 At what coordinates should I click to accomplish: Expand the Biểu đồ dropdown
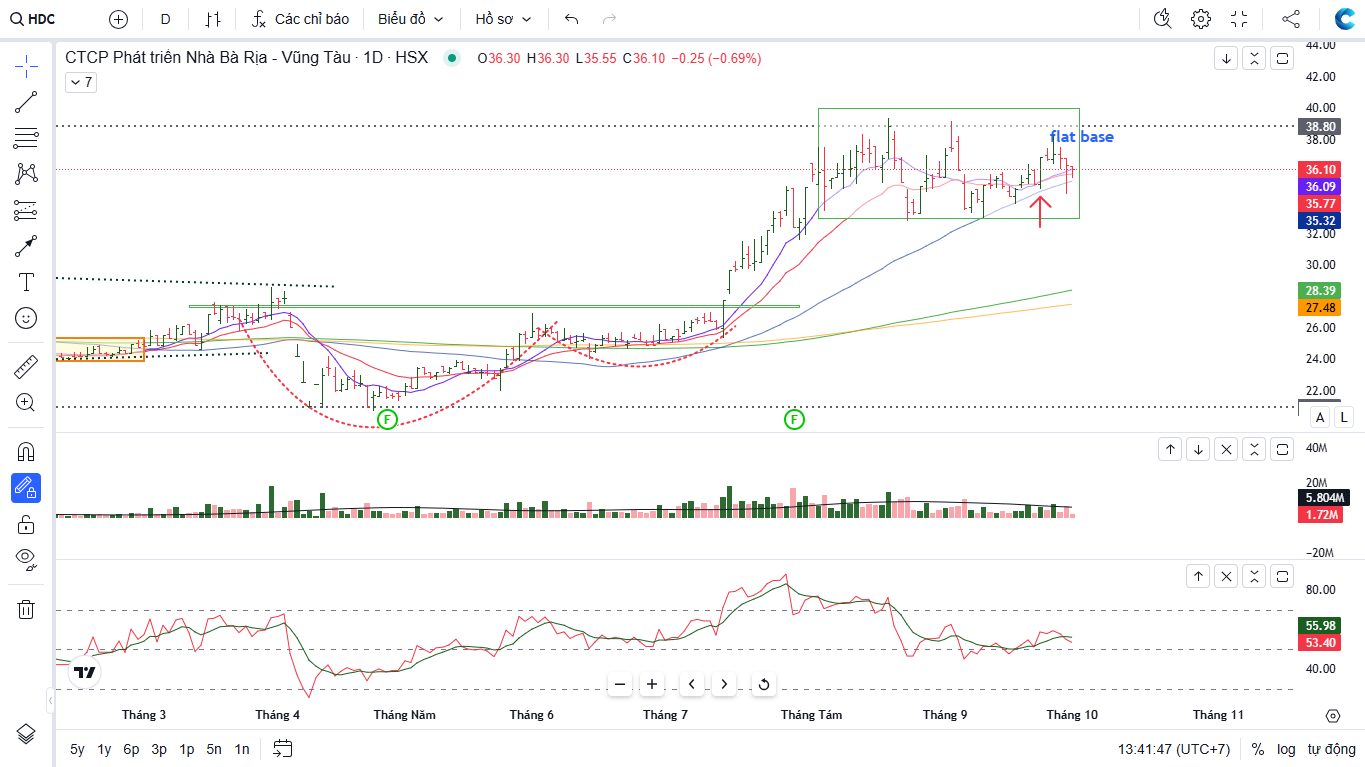(410, 19)
